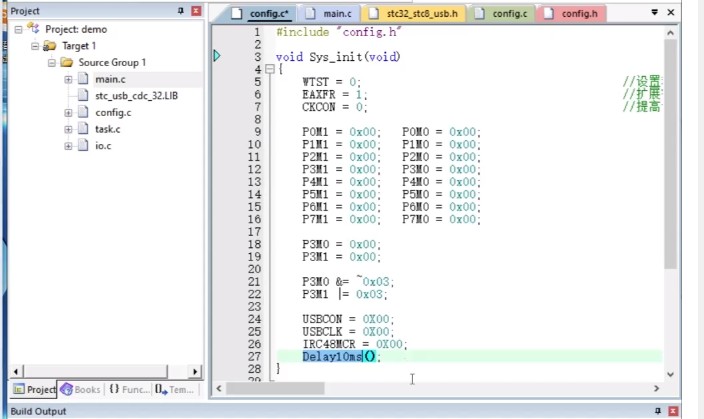Image resolution: width=704 pixels, height=419 pixels.
Task: Click the Target 1 folder icon
Action: [49, 46]
